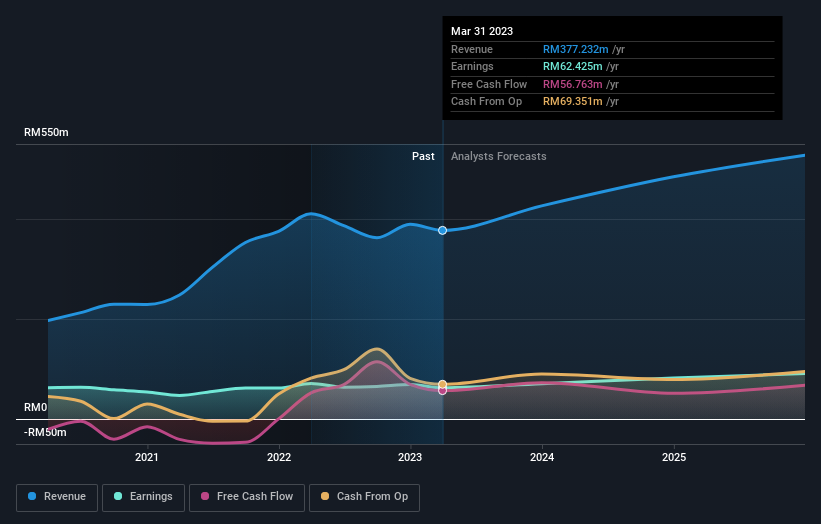Click the Revenue row label in tooltip
This screenshot has height=524, width=821.
(x=472, y=49)
